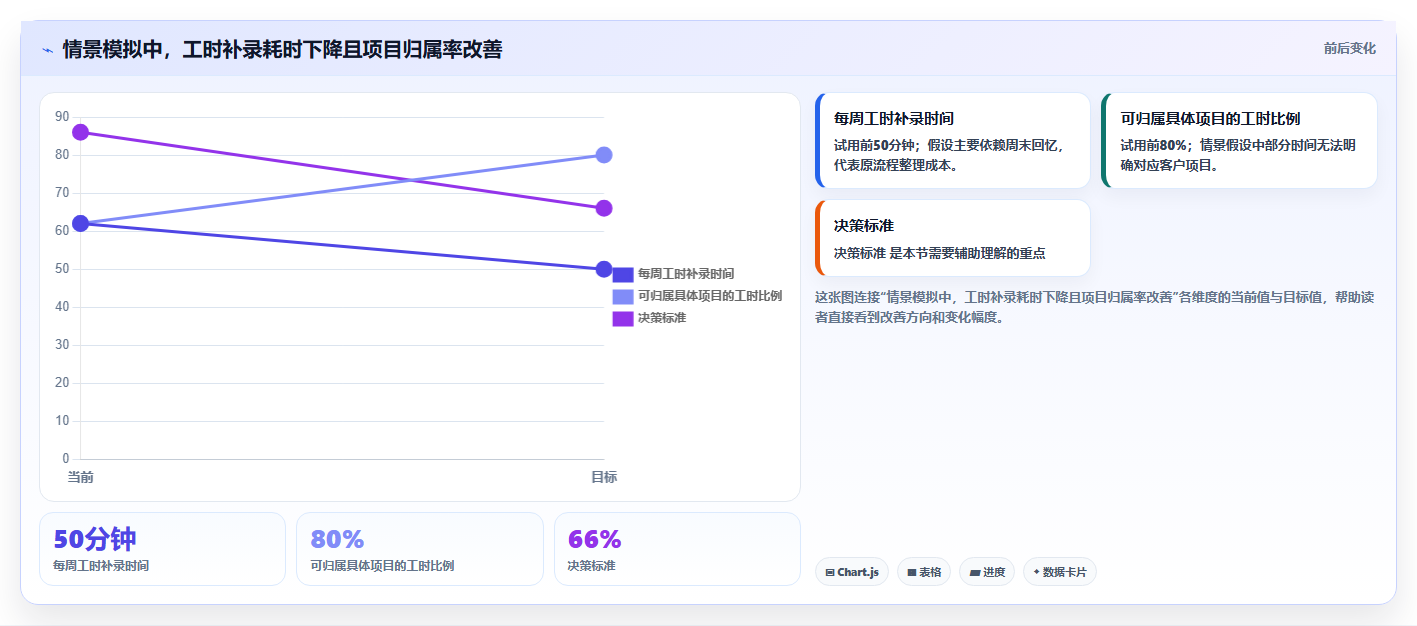Click the 表格 tag icon
Screen dimensions: 1417x626
coord(912,573)
